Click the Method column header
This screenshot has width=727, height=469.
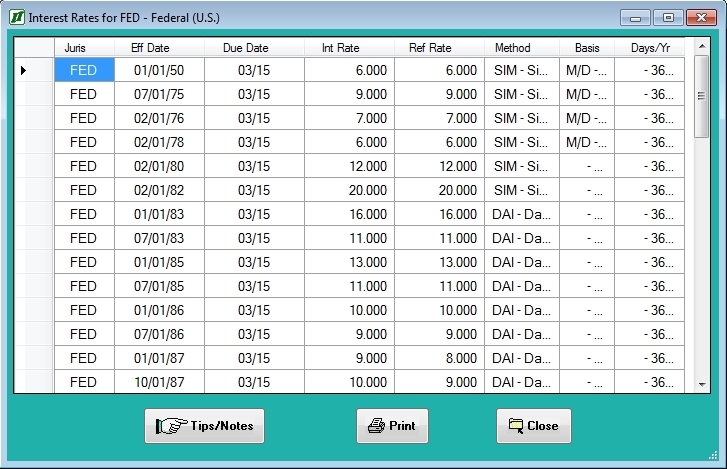pos(522,48)
